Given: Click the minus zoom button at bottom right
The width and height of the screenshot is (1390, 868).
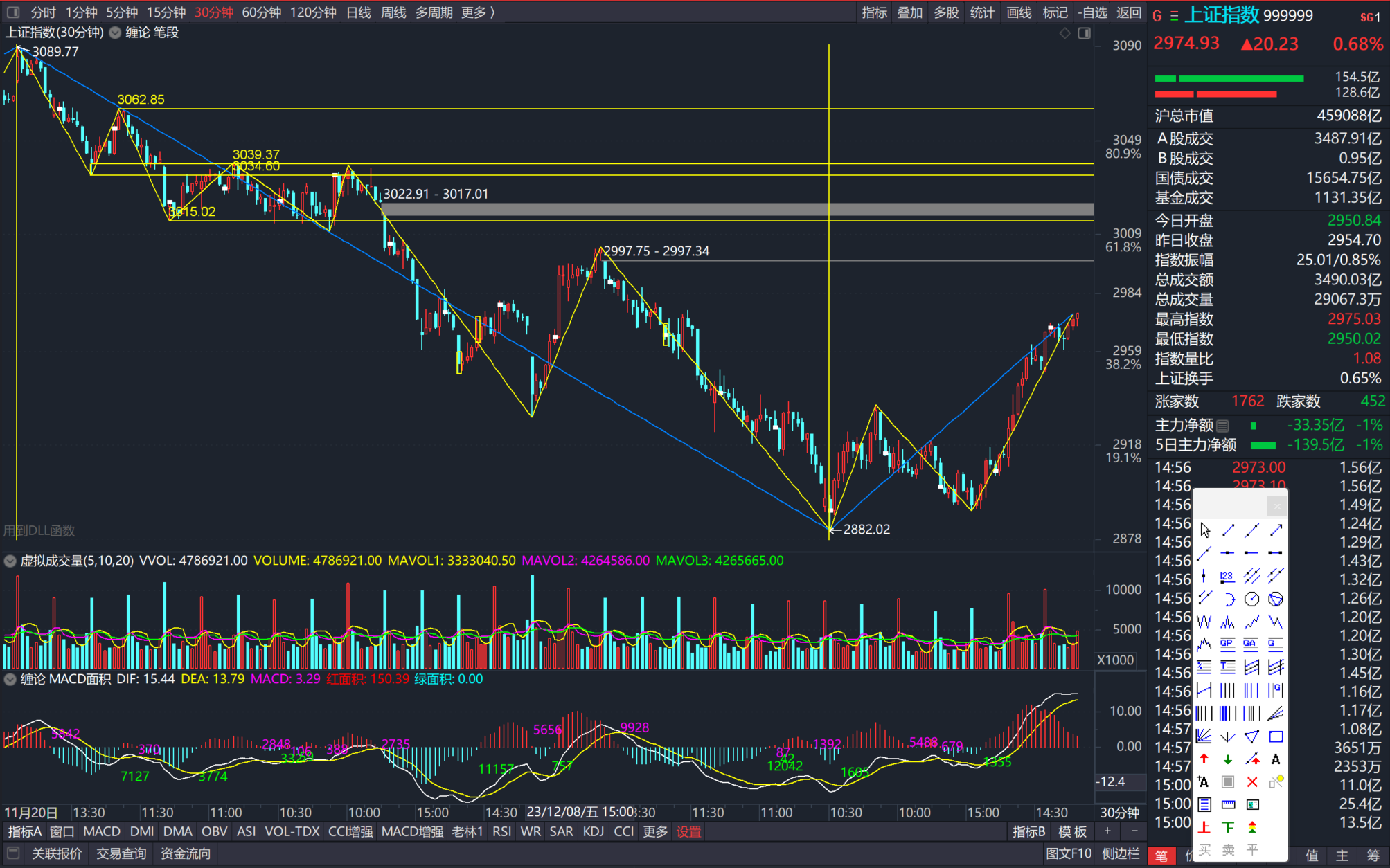Looking at the screenshot, I should click(x=1134, y=831).
